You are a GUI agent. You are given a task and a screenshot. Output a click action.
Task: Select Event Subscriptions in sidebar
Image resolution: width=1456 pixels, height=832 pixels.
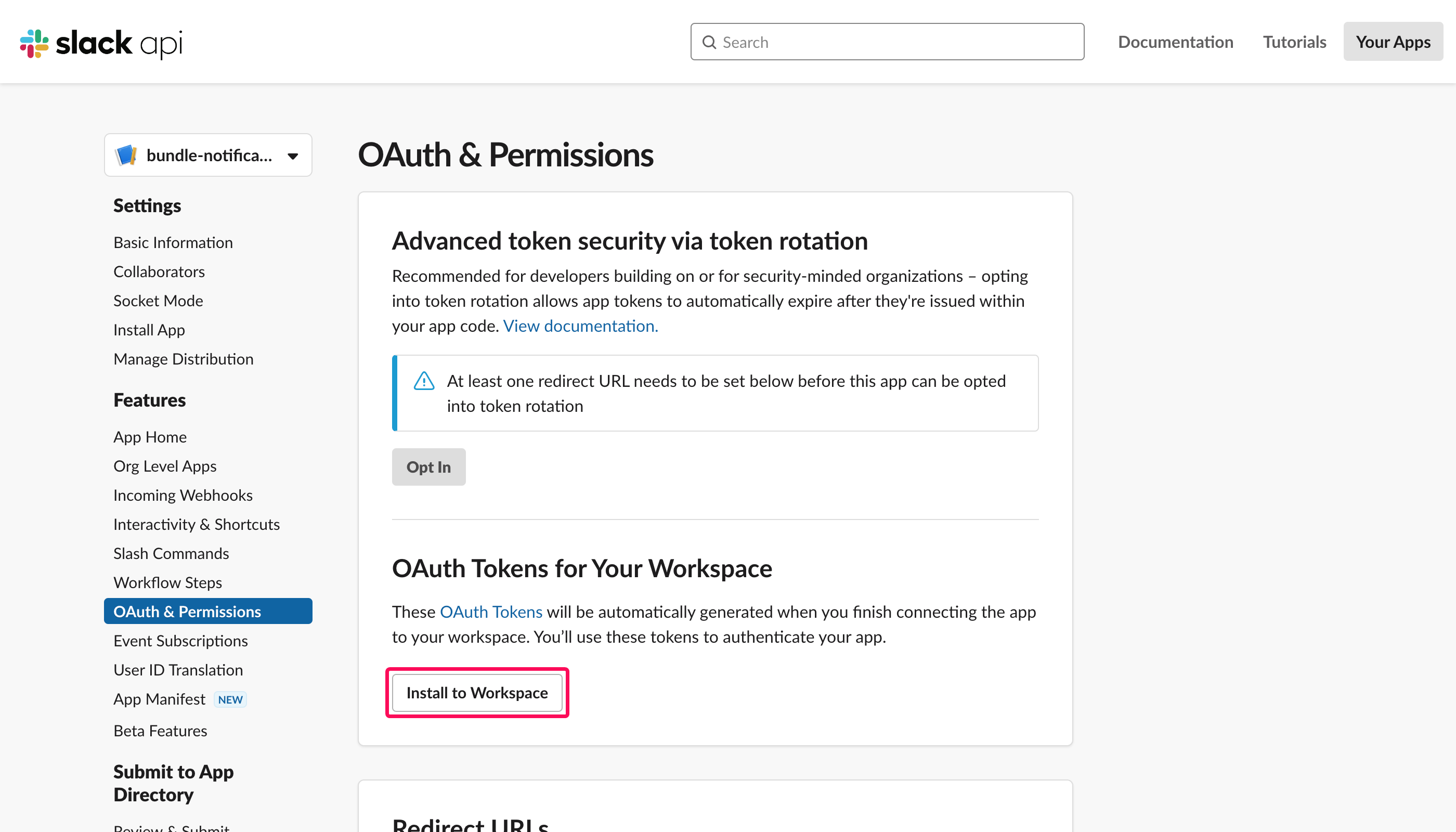[180, 641]
